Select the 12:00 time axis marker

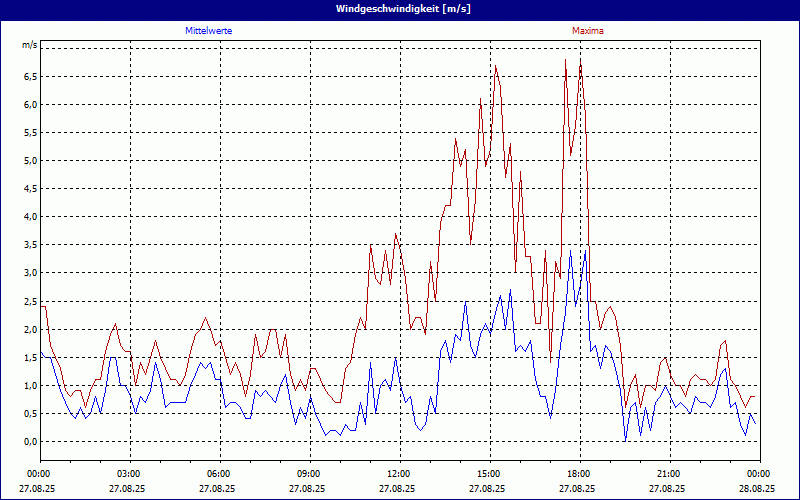point(398,474)
